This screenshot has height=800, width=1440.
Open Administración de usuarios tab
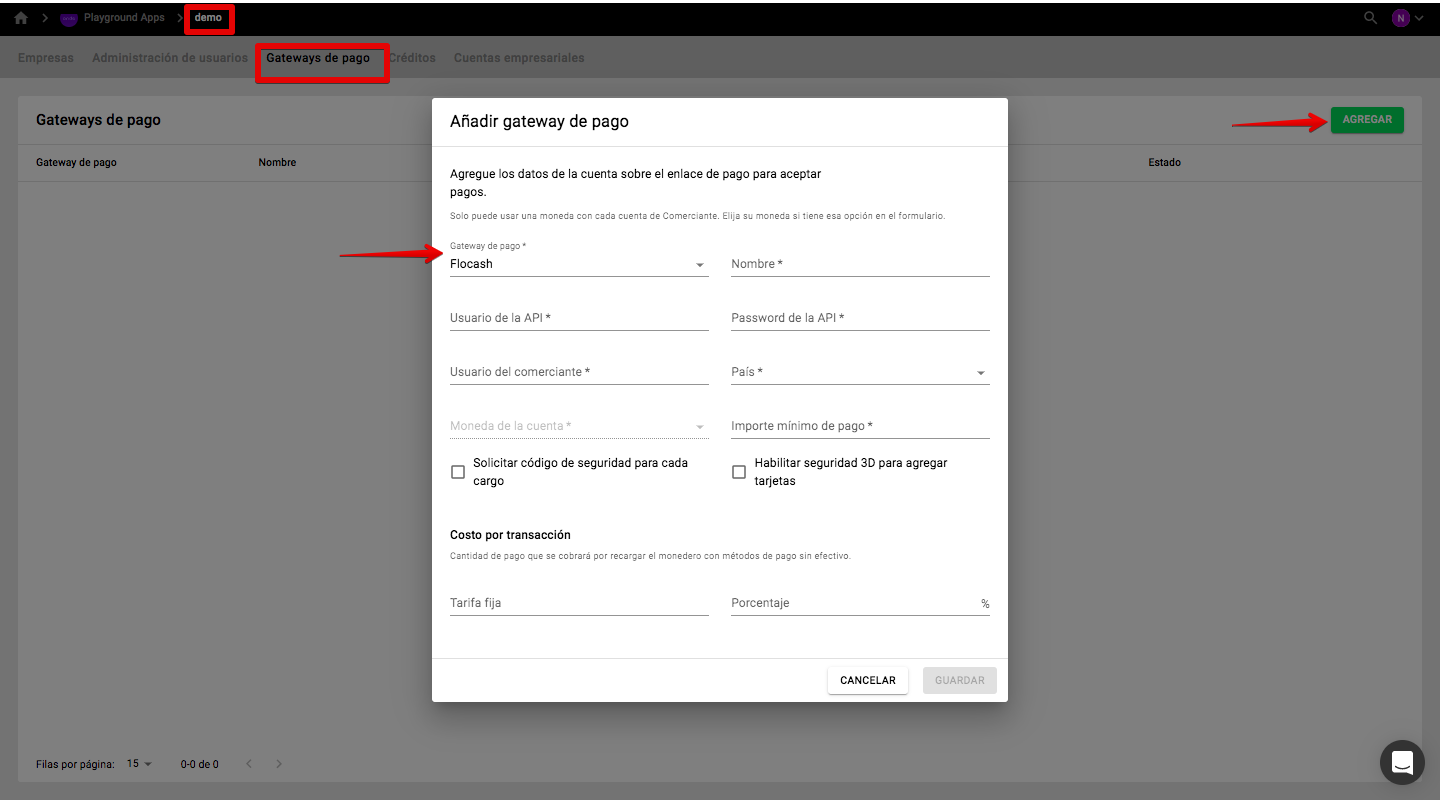(170, 58)
